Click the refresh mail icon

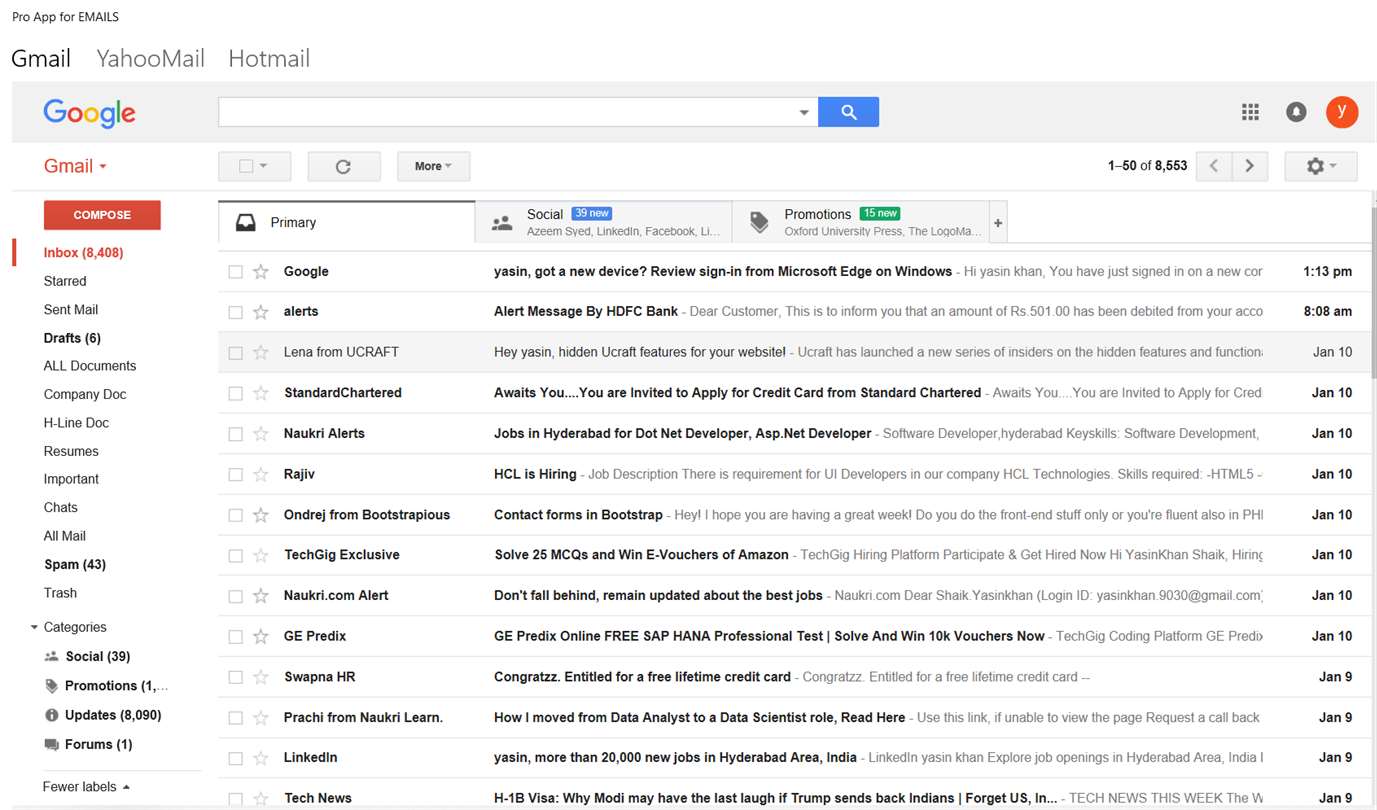(x=343, y=166)
